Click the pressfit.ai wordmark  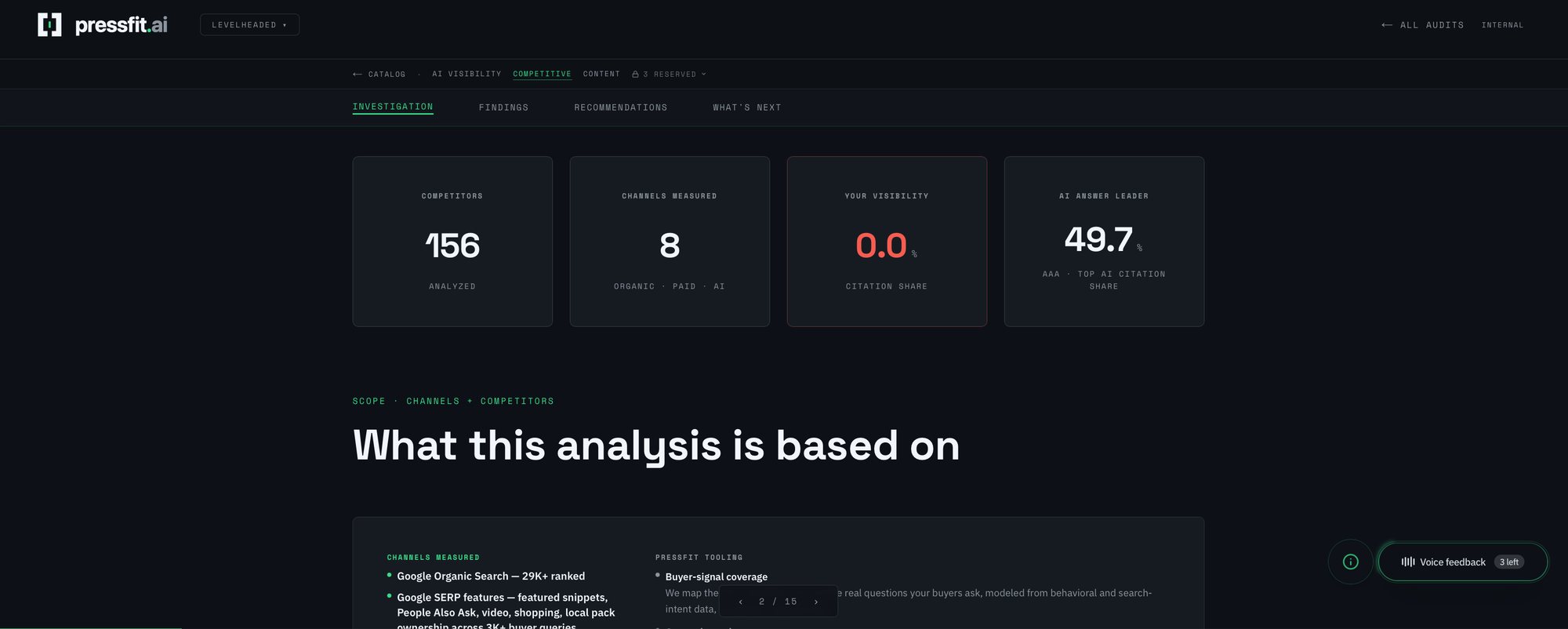click(122, 25)
